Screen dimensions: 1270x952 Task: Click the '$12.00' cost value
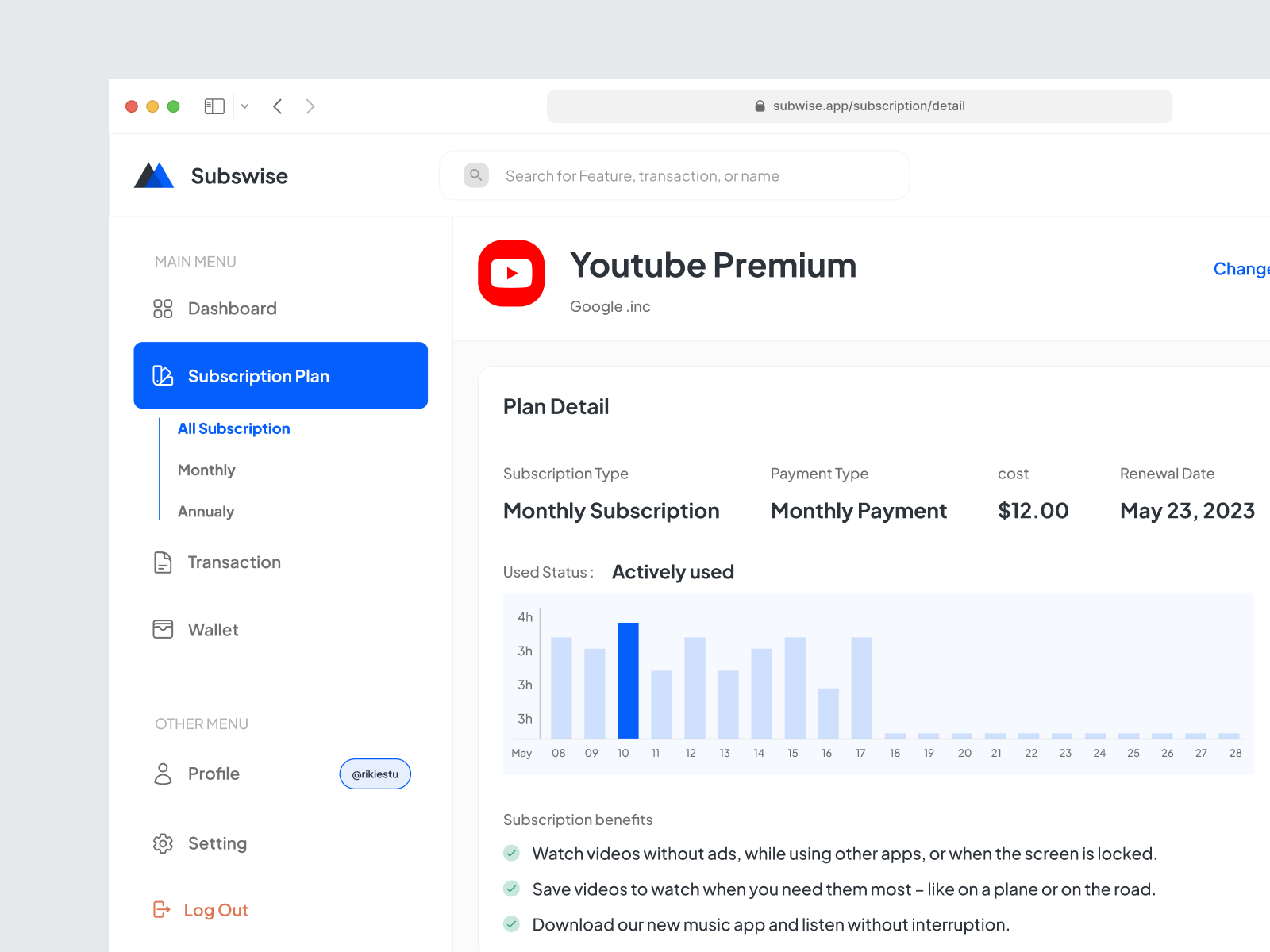click(x=1033, y=510)
